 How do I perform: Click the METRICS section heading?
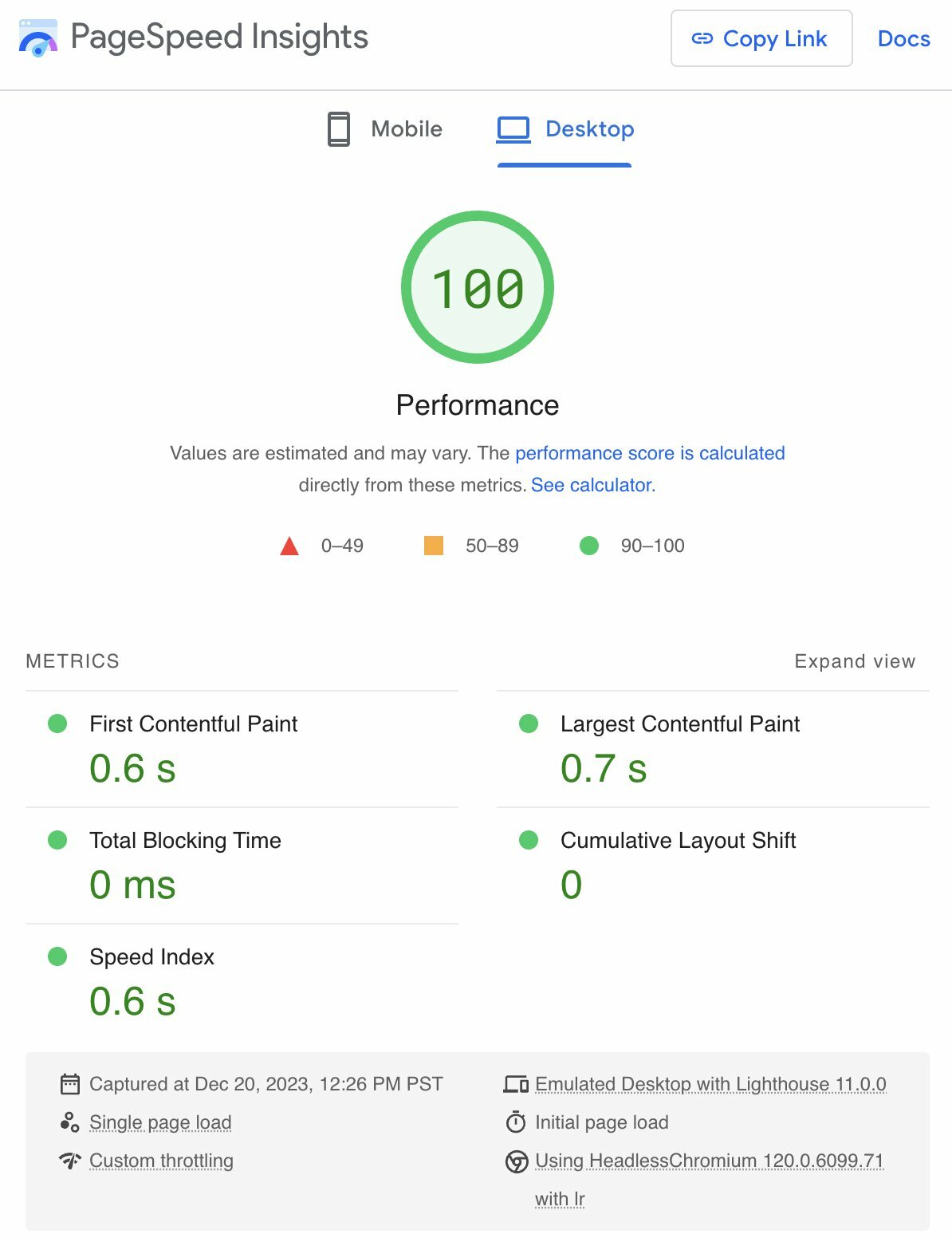(73, 661)
